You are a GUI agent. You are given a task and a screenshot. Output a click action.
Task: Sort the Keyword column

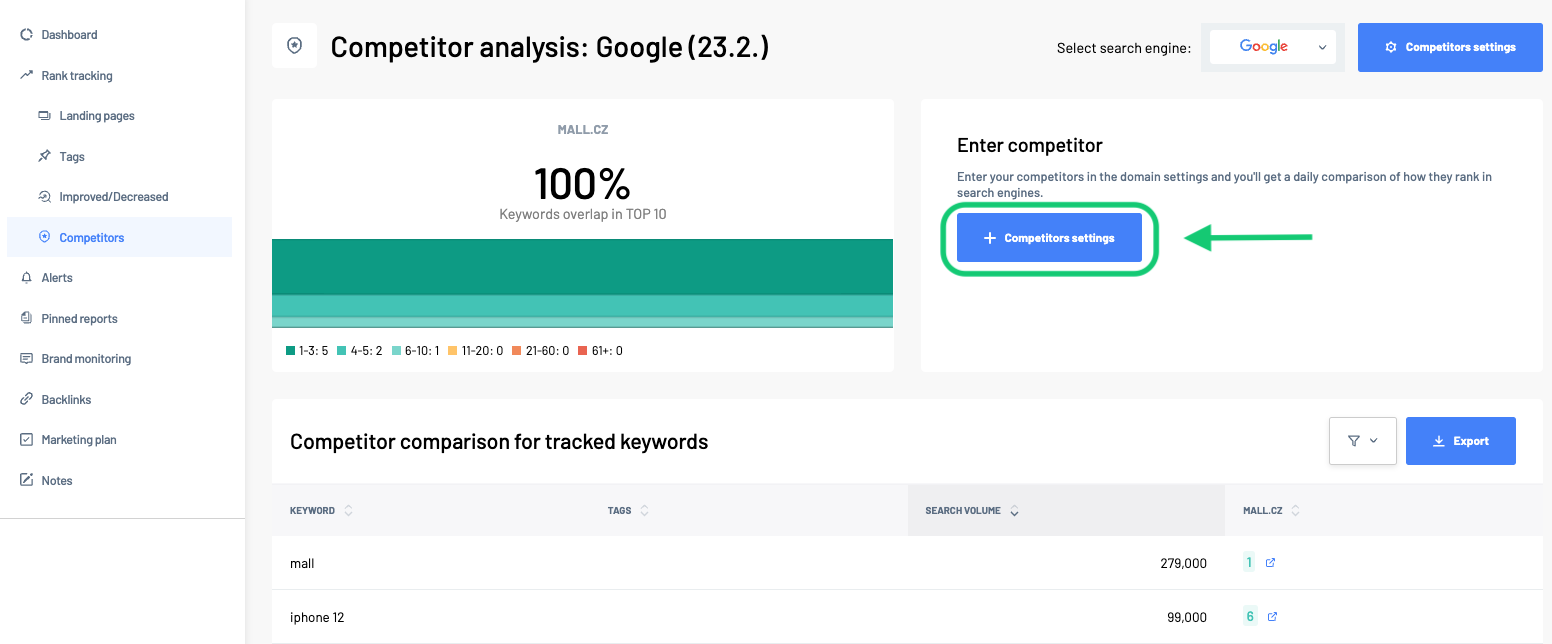pyautogui.click(x=348, y=511)
